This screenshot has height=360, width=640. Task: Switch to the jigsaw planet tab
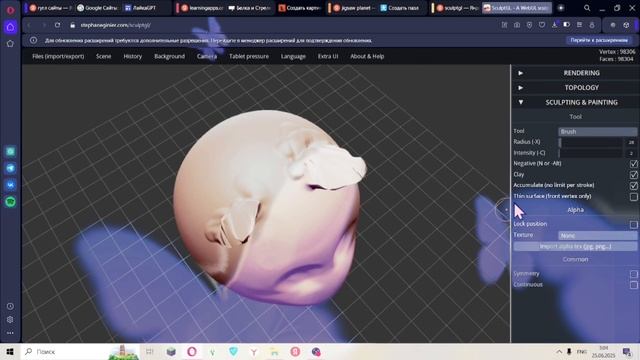pos(352,8)
